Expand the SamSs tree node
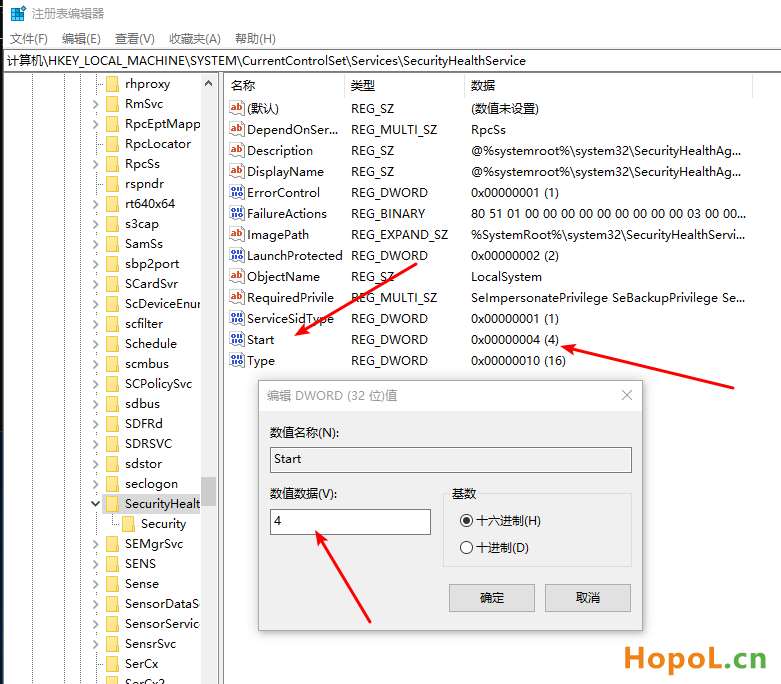 pos(96,244)
